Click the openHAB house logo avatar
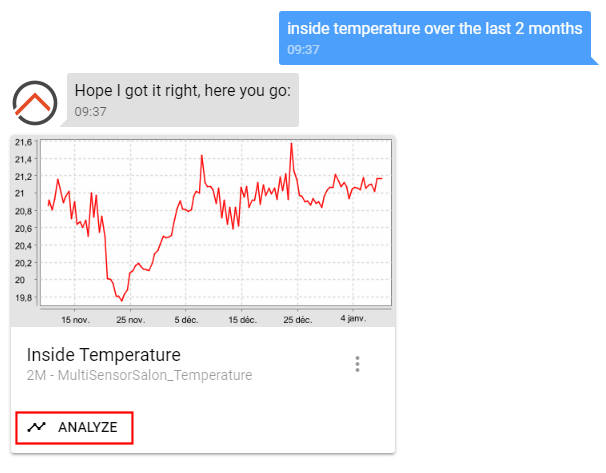 click(x=35, y=99)
